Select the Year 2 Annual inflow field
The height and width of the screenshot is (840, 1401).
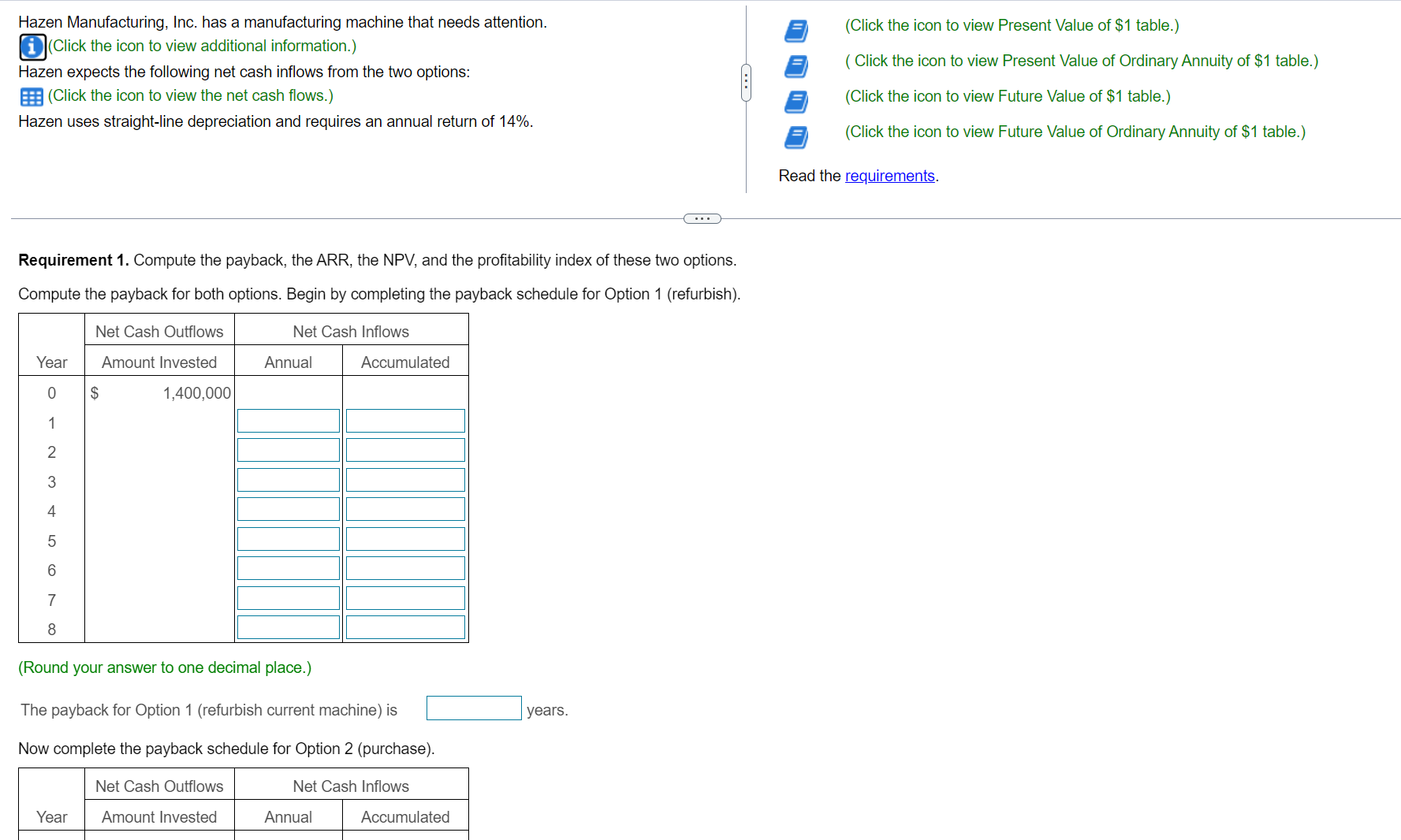point(289,450)
